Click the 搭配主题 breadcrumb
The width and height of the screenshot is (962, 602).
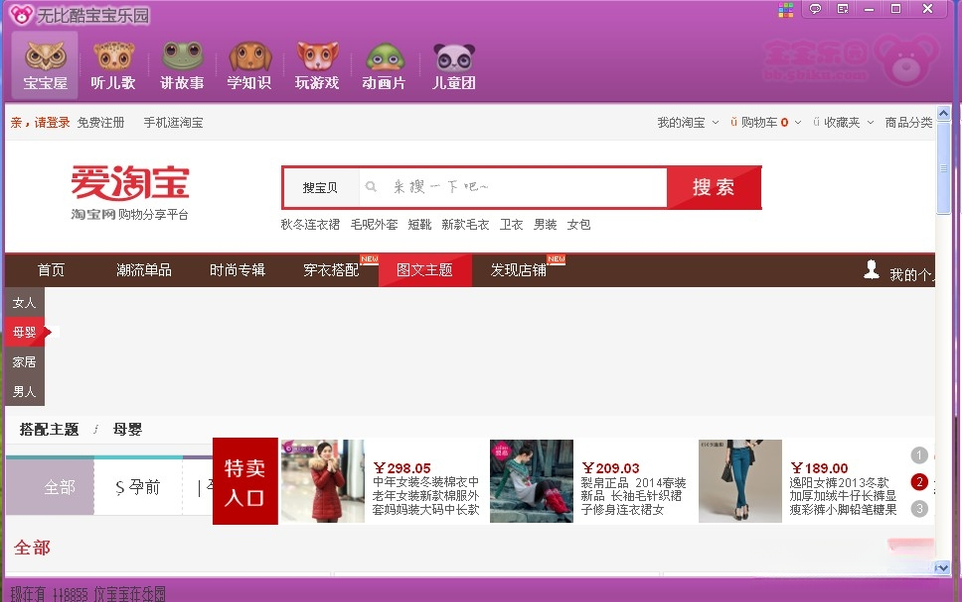(49, 430)
